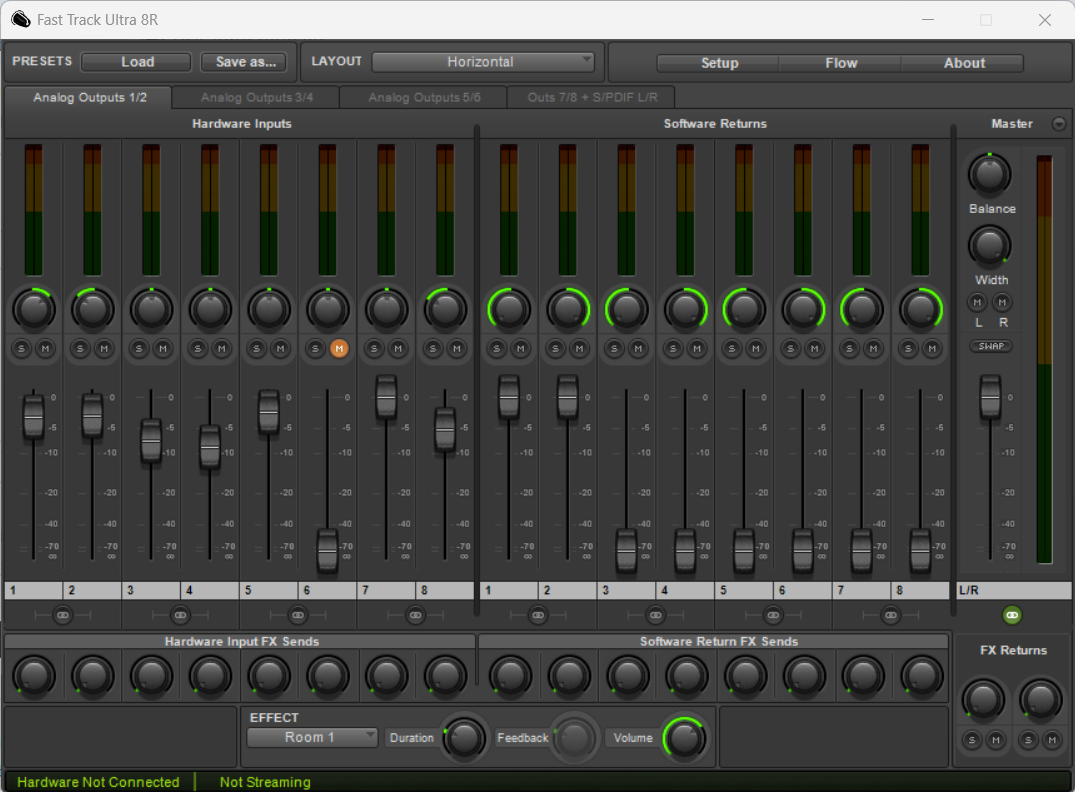Screen dimensions: 1075x792
Task: Open the Flow page
Action: [841, 63]
